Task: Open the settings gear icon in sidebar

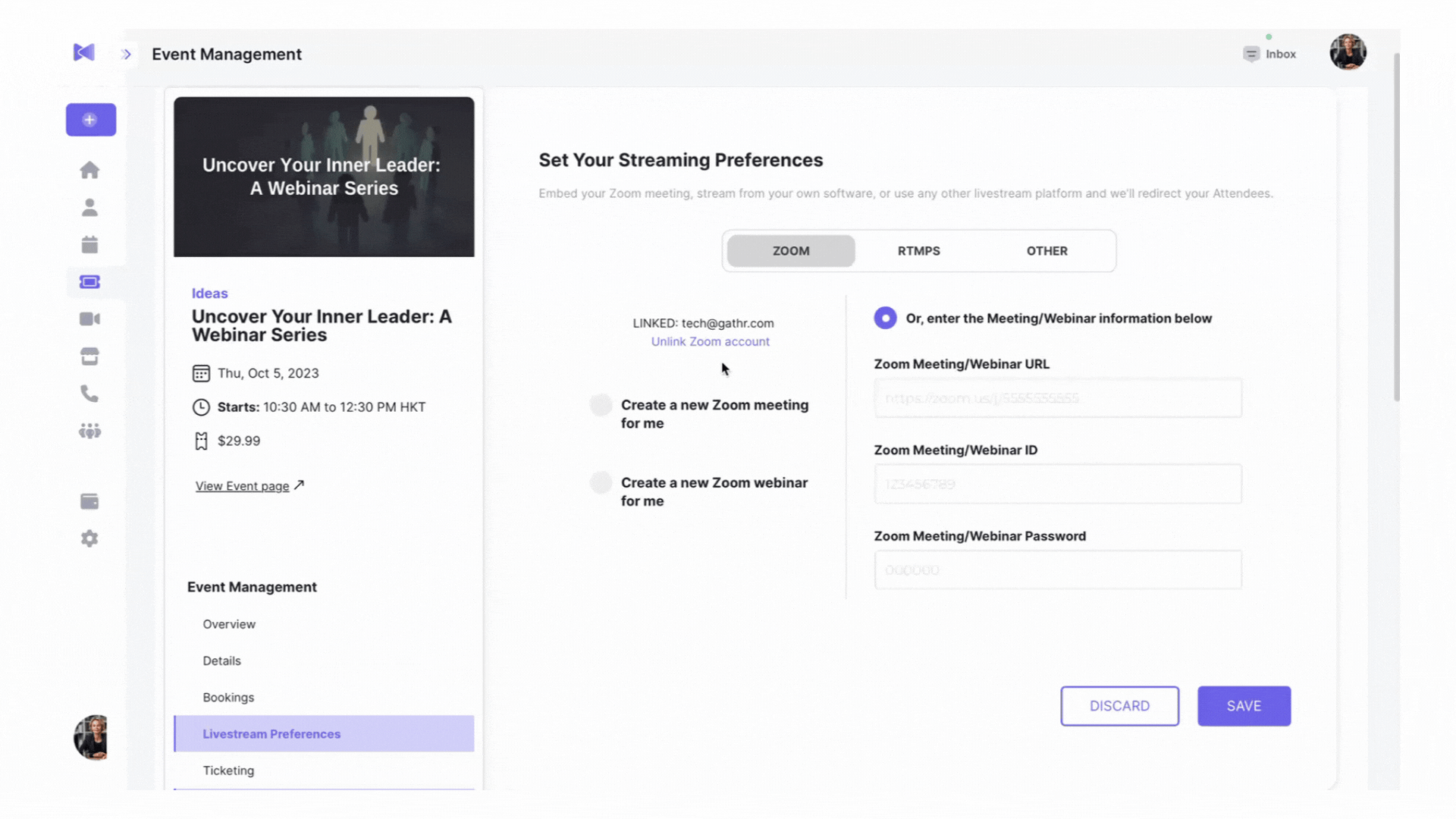Action: pos(89,538)
